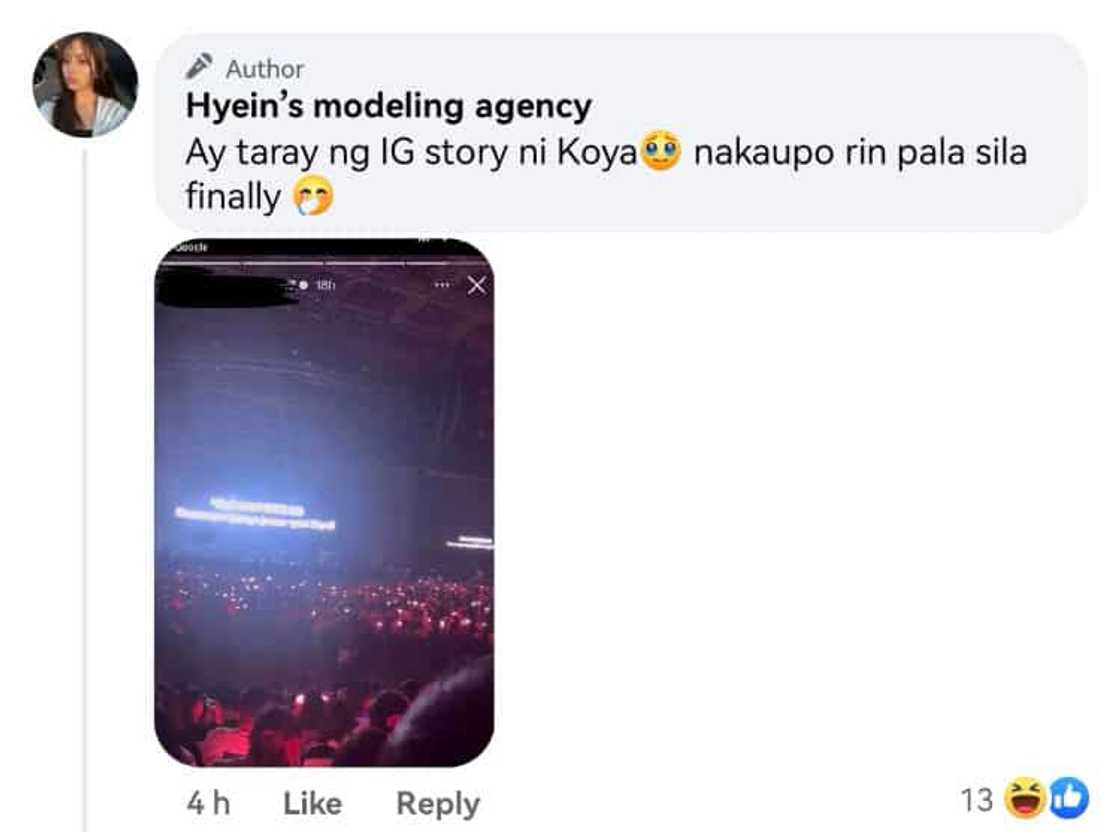Image resolution: width=1120 pixels, height=832 pixels.
Task: Open the commenter's profile picture
Action: [x=85, y=84]
